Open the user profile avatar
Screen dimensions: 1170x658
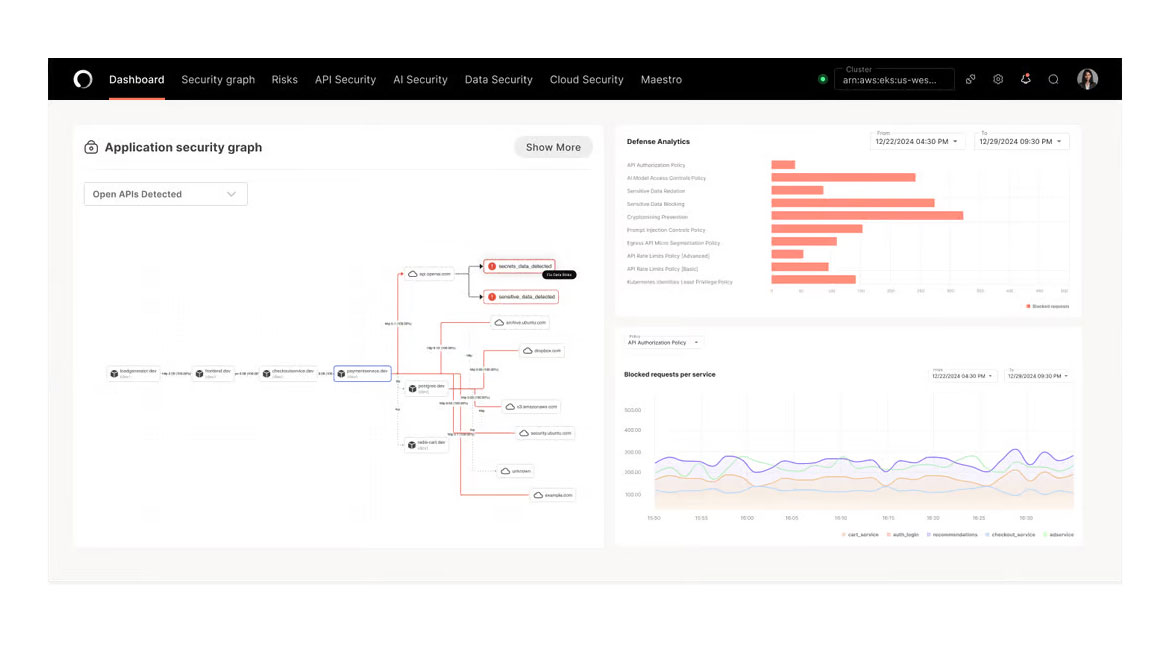(1087, 79)
